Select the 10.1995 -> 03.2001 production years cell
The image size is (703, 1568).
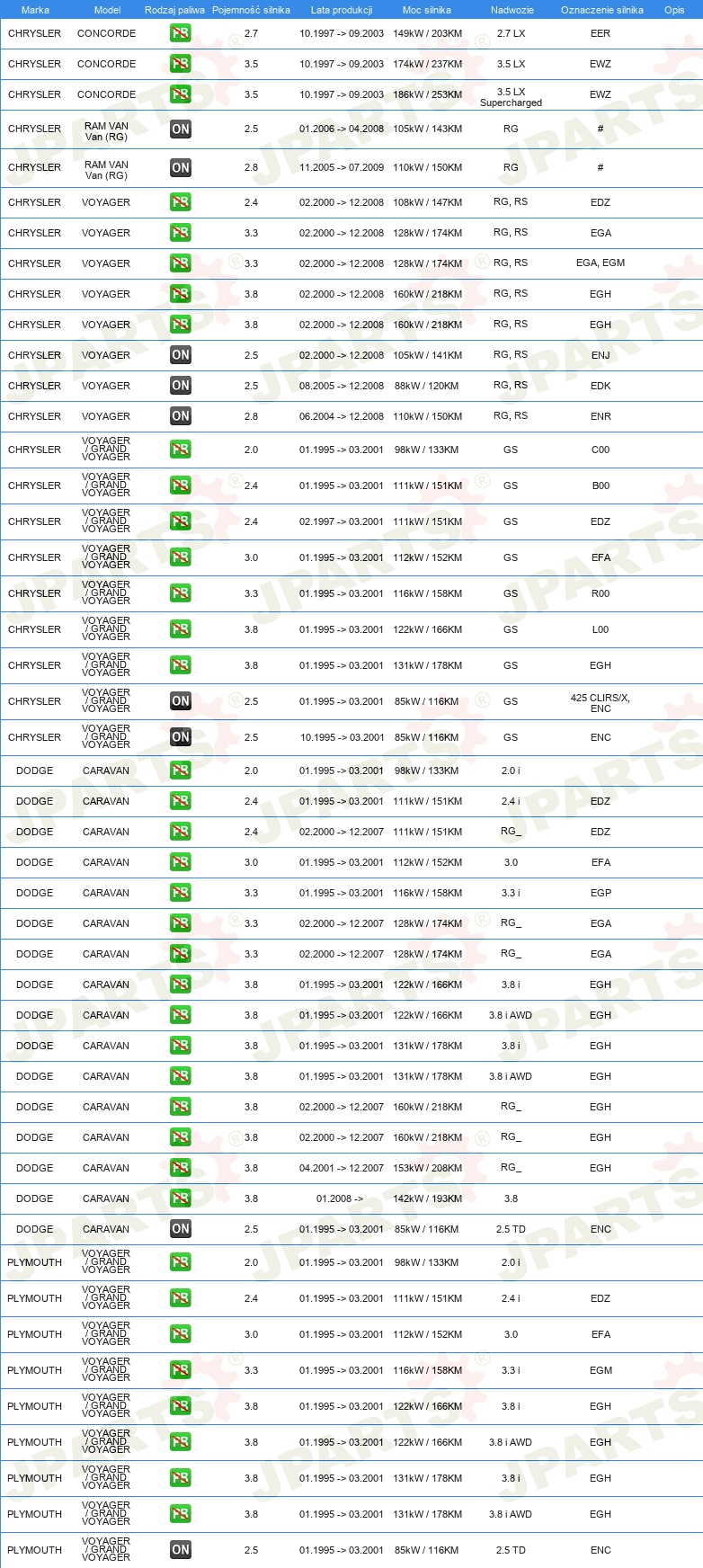[342, 737]
